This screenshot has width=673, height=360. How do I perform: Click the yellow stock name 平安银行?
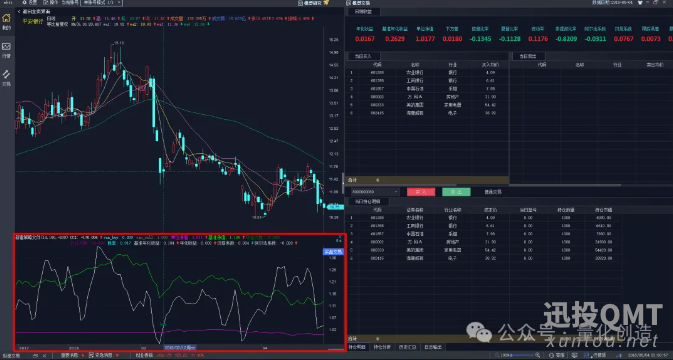point(33,21)
